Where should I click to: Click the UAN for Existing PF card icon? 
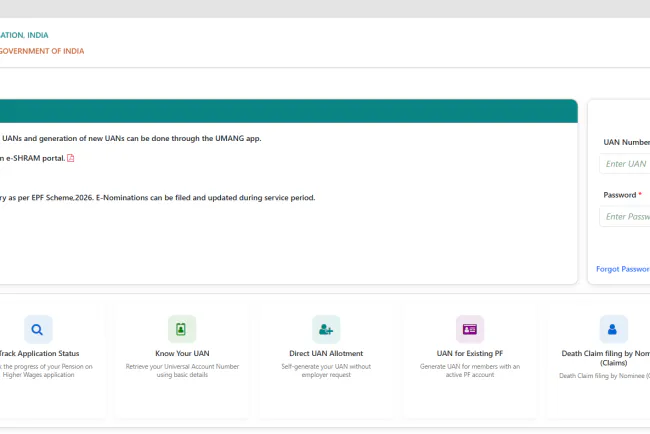(x=470, y=330)
